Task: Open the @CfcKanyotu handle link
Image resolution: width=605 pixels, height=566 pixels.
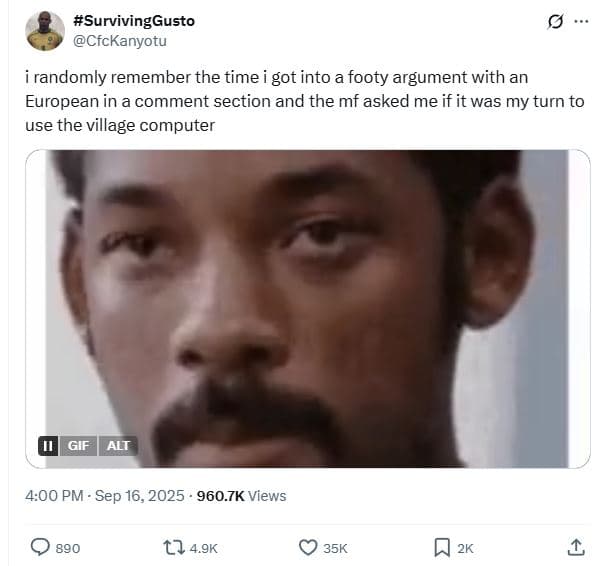Action: tap(120, 41)
